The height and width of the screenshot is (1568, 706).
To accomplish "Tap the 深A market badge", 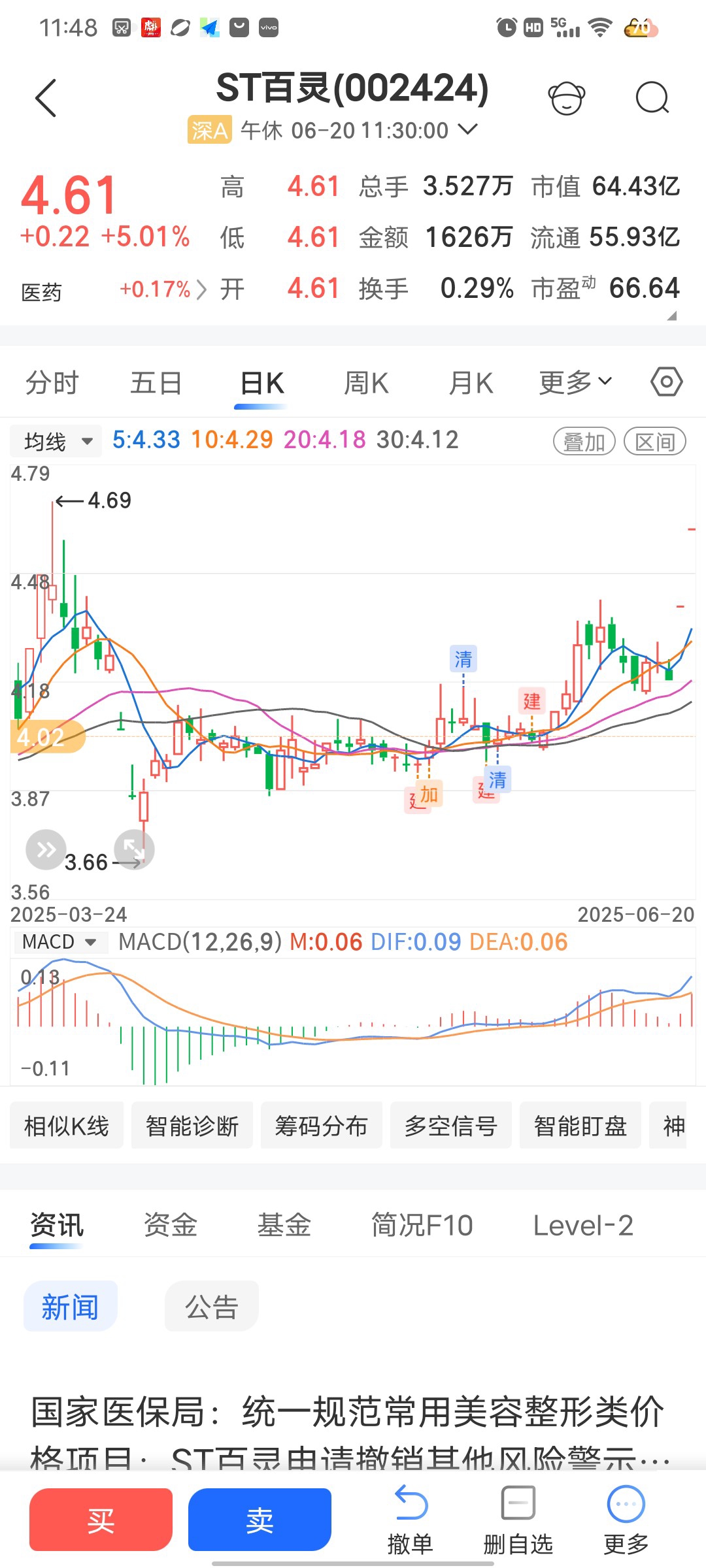I will tap(209, 130).
